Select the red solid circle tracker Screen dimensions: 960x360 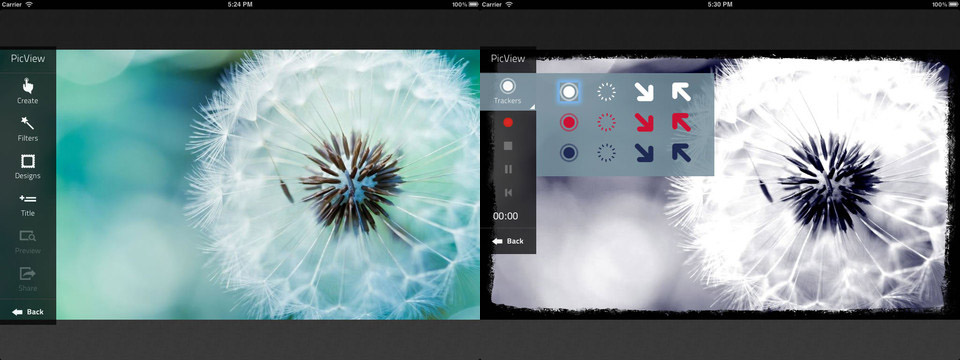click(x=569, y=122)
